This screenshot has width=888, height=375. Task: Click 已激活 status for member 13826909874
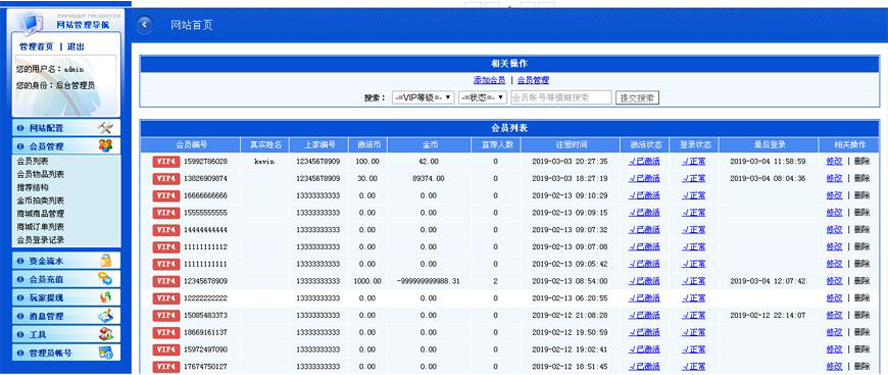click(x=644, y=178)
